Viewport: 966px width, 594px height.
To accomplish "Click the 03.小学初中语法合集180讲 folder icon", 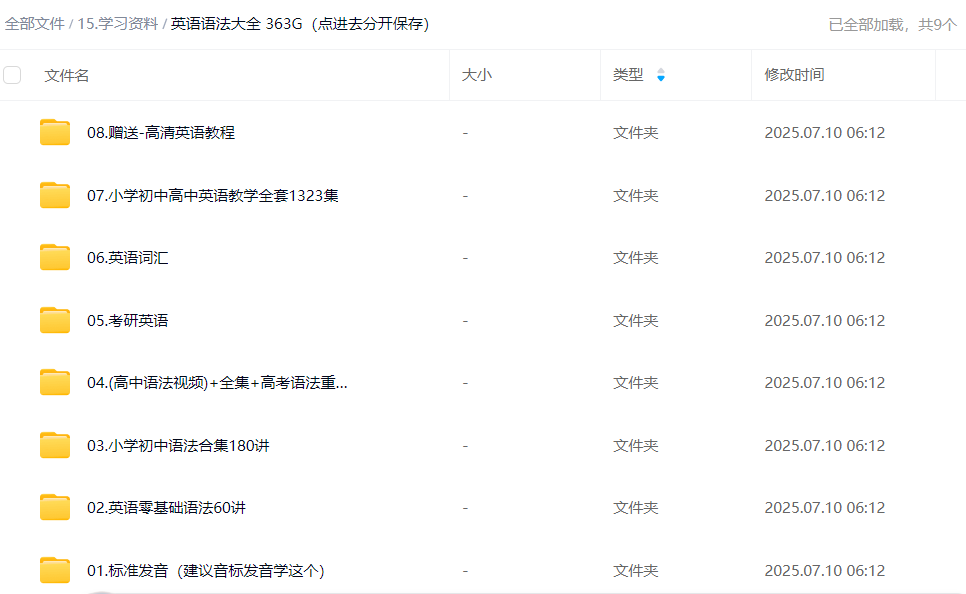I will 55,445.
